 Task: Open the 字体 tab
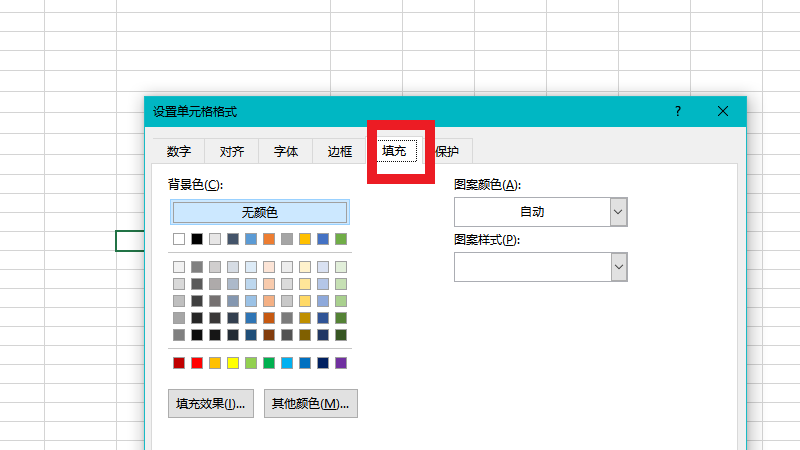tap(286, 152)
